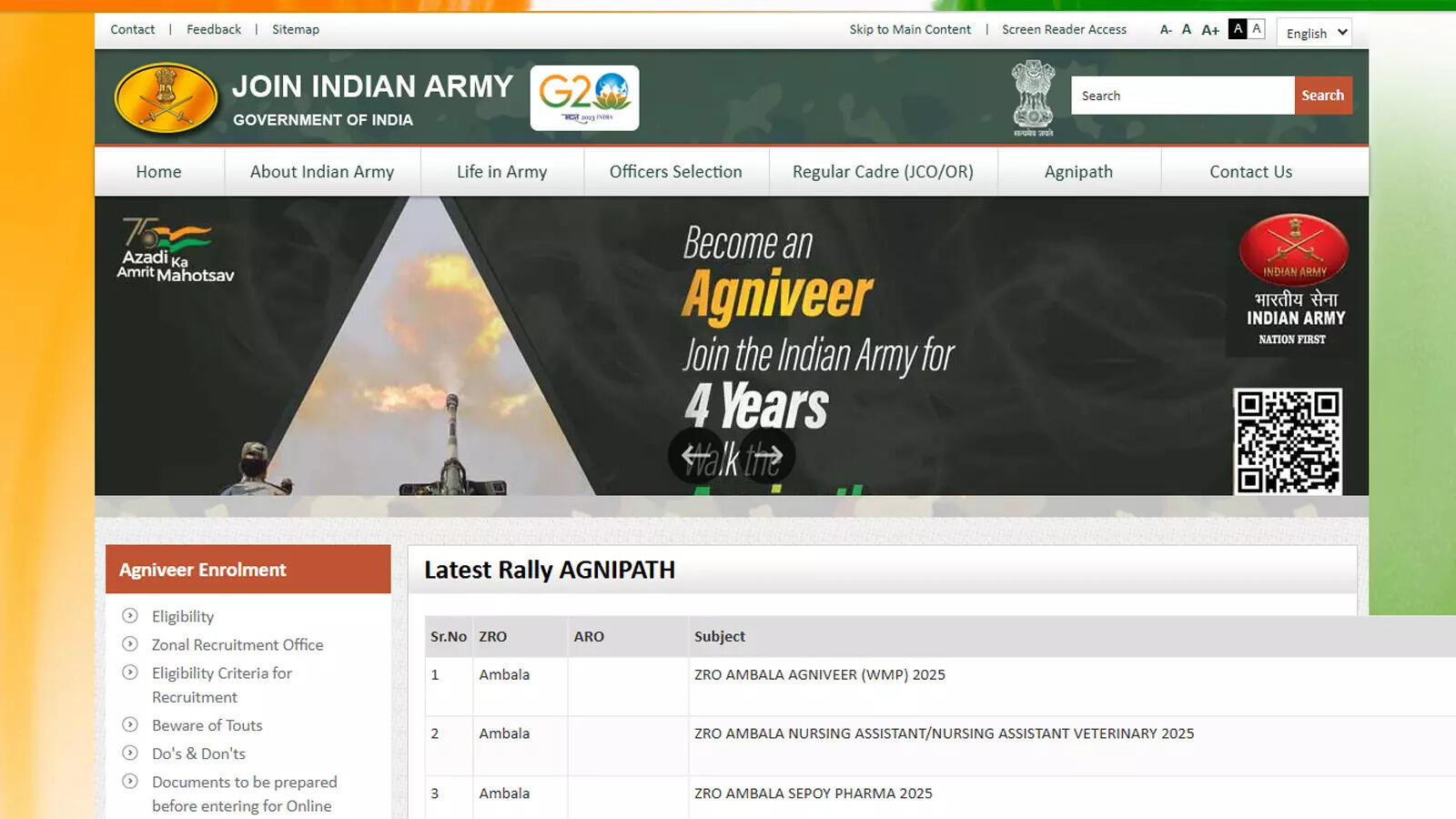Viewport: 1456px width, 819px height.
Task: Focus the Search input field
Action: point(1182,96)
